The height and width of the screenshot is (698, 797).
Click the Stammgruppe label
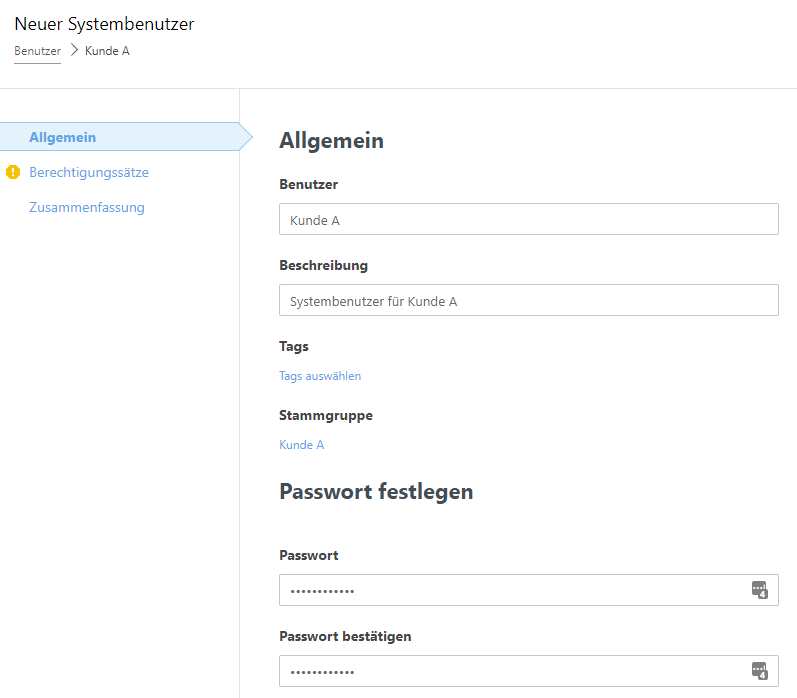tap(326, 415)
